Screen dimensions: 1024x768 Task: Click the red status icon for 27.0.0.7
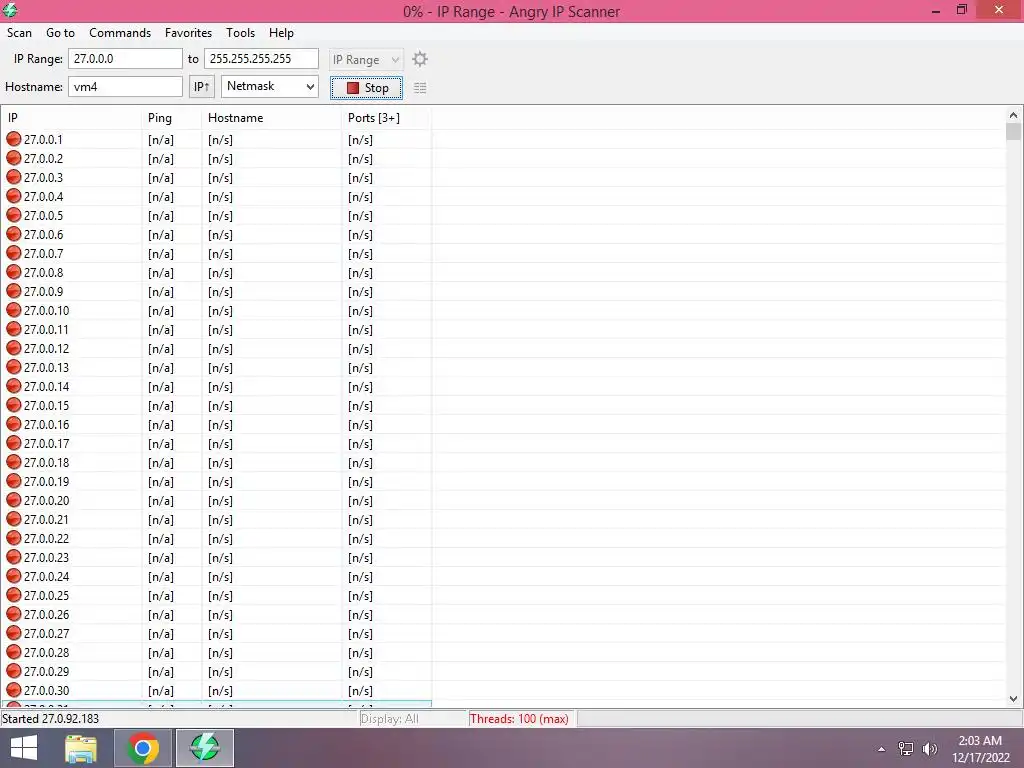pyautogui.click(x=14, y=253)
